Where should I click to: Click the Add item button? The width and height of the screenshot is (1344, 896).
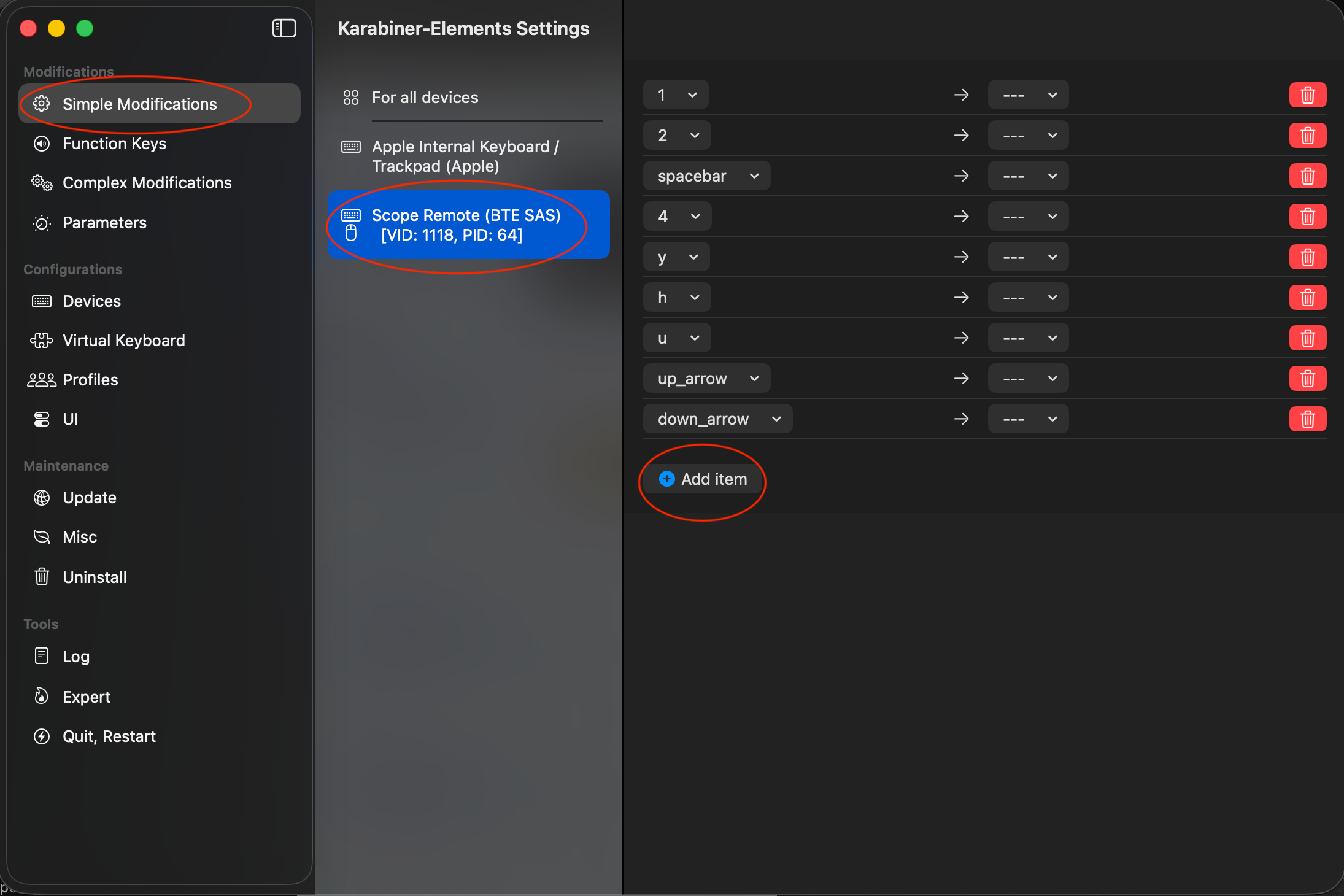click(703, 479)
